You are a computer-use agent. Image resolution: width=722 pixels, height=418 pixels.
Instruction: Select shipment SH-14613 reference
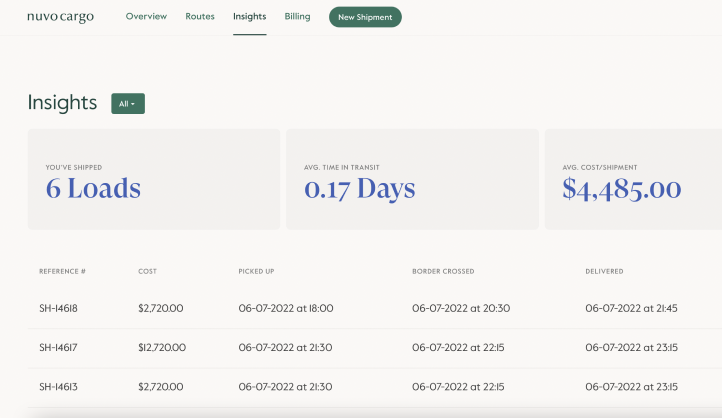58,387
